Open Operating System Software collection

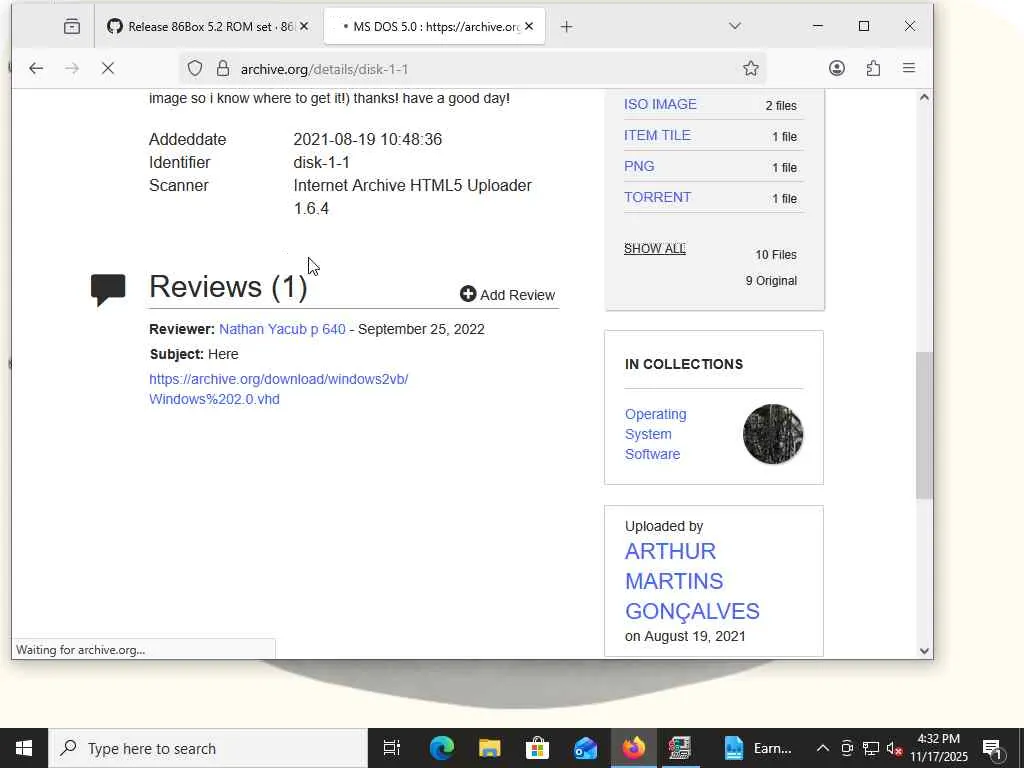[x=655, y=434]
